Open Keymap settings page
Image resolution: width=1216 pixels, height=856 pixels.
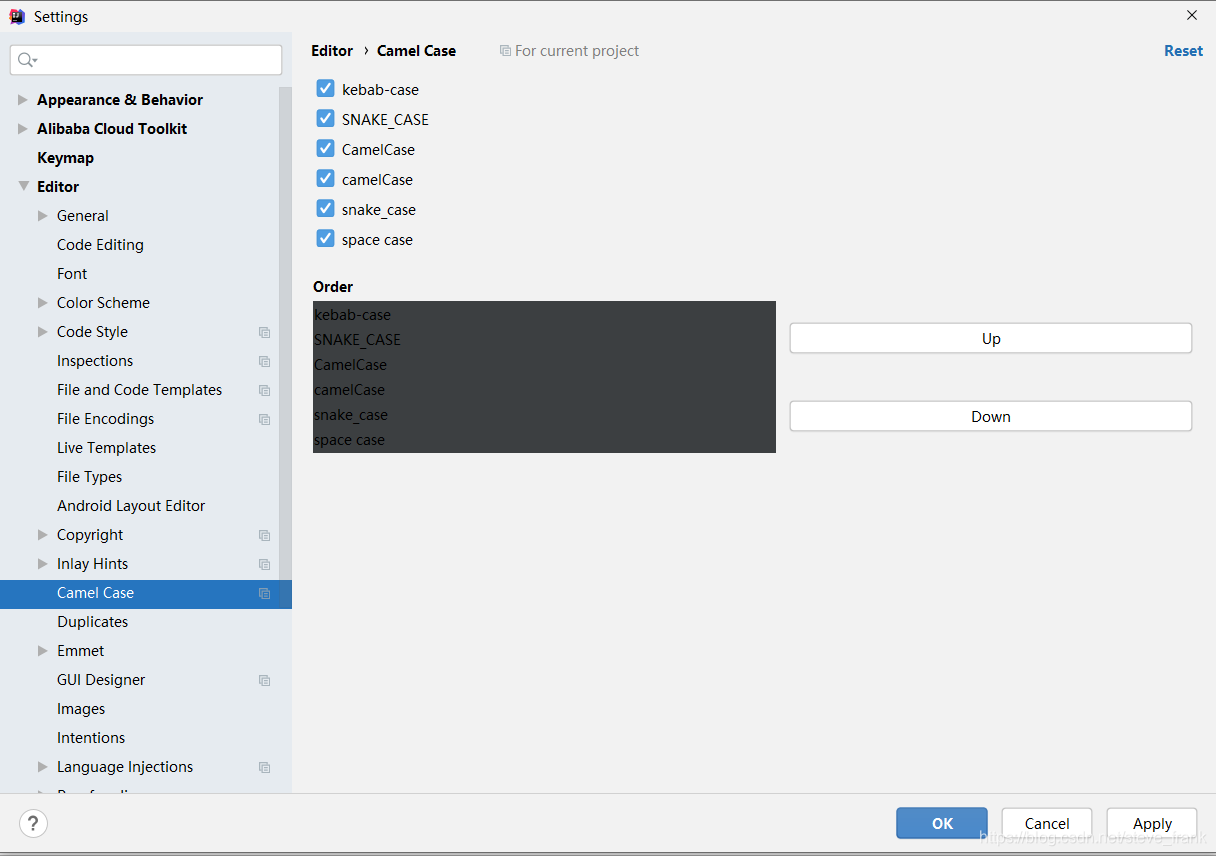pyautogui.click(x=65, y=158)
